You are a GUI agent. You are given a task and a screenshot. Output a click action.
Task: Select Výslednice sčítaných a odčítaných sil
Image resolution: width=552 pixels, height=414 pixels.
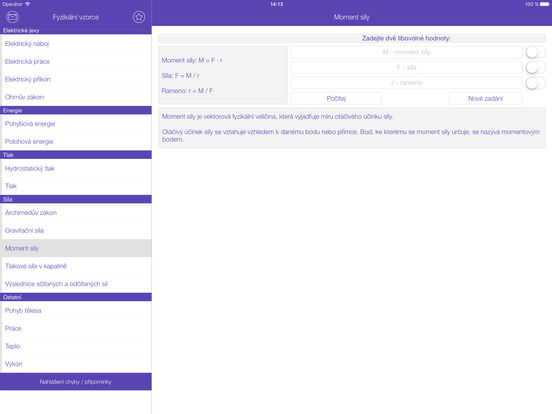coord(76,284)
